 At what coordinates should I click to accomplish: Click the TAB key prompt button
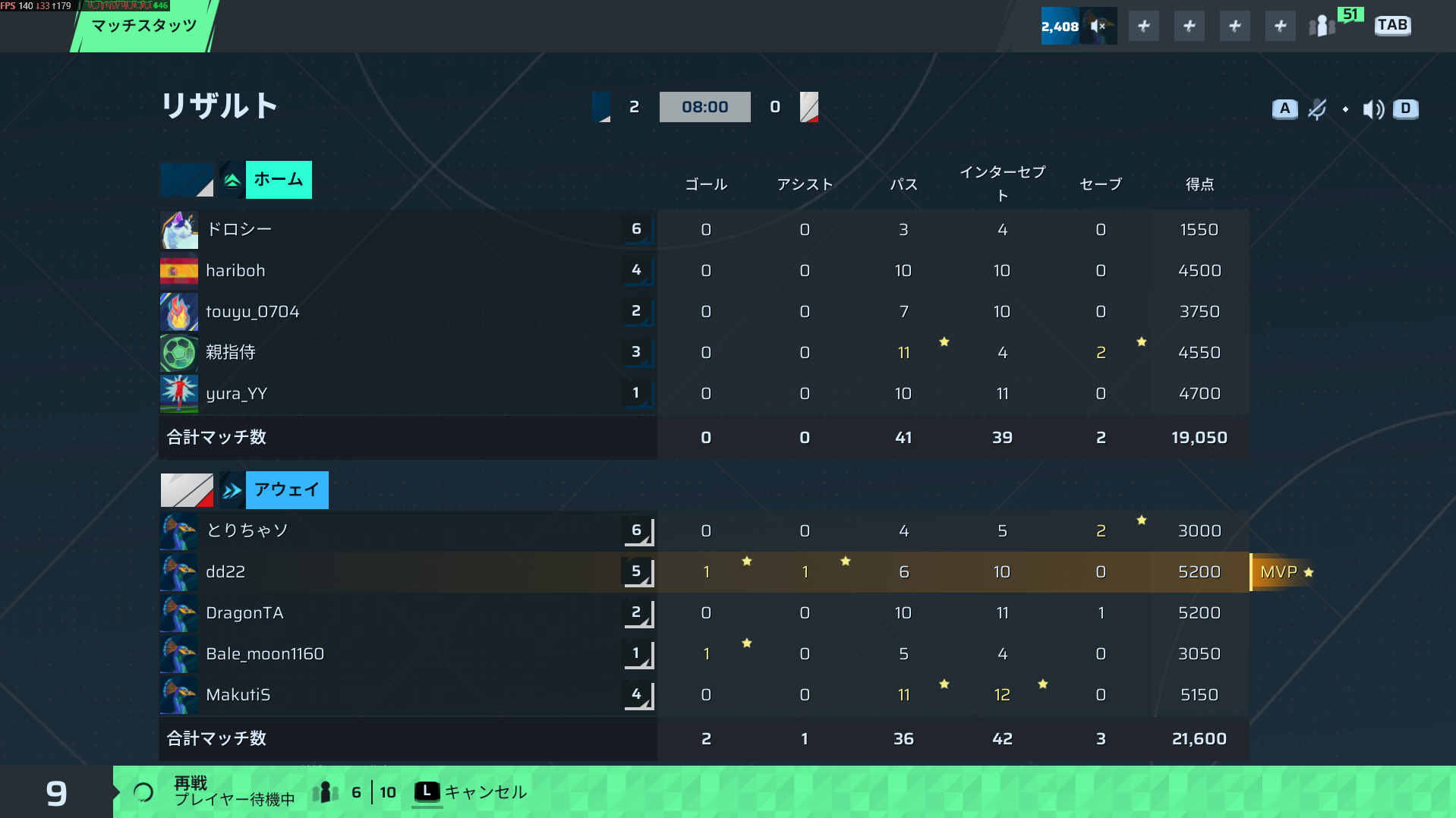coord(1392,25)
